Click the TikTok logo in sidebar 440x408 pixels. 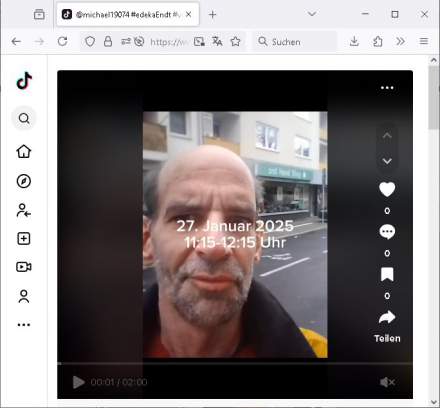pyautogui.click(x=24, y=81)
